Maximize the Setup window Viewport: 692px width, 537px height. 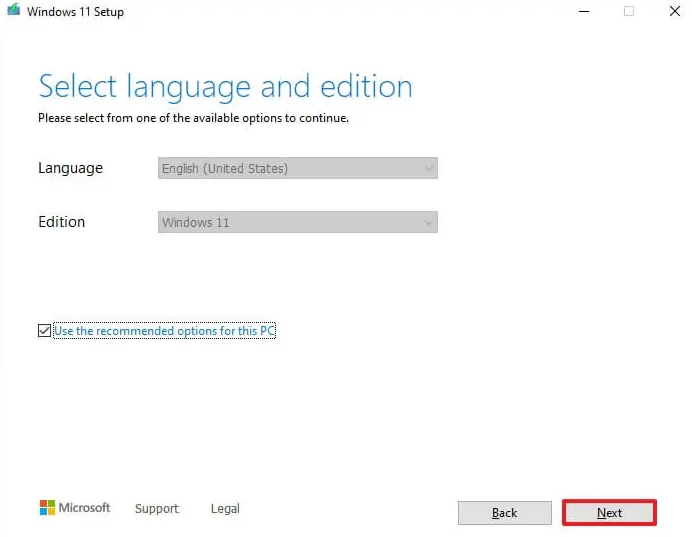coord(629,11)
